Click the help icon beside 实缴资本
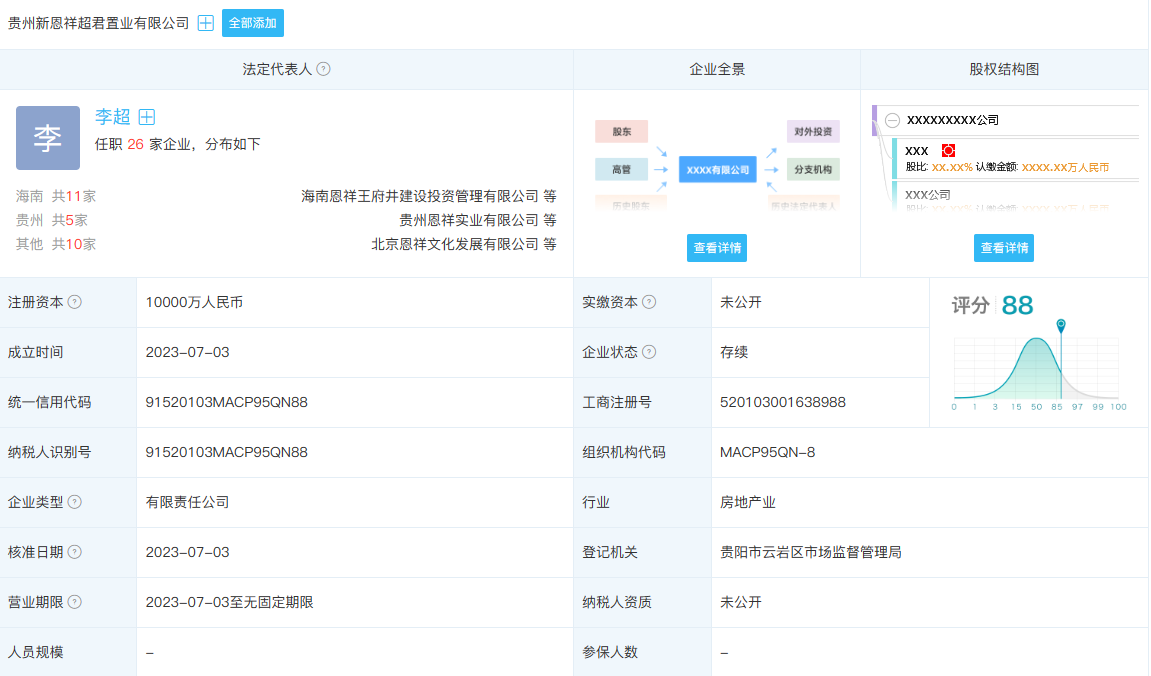The height and width of the screenshot is (676, 1151). 649,302
